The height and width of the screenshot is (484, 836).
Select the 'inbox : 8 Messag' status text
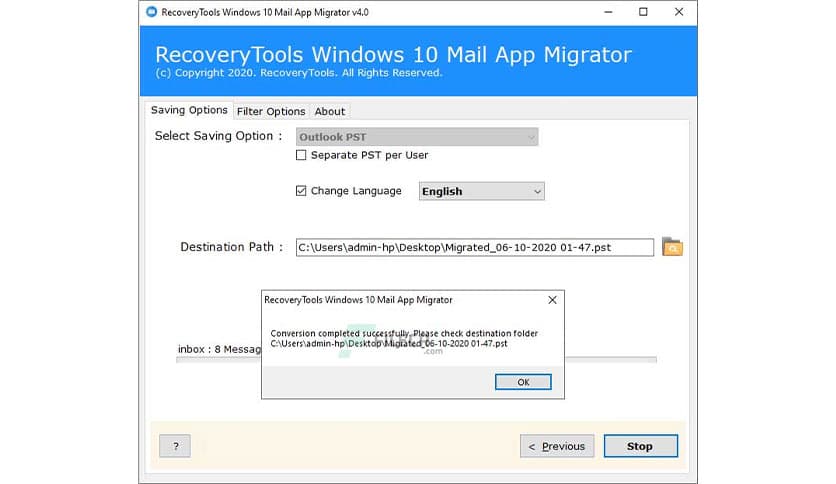219,349
